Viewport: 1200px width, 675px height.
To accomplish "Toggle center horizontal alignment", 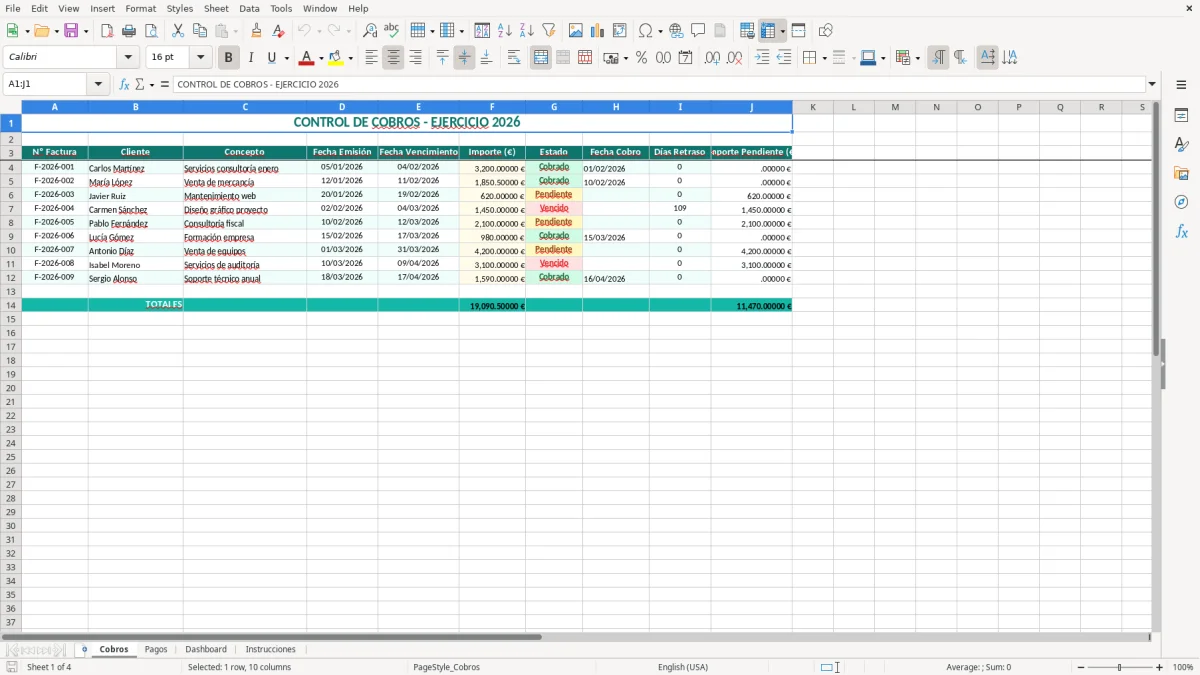I will [x=393, y=58].
